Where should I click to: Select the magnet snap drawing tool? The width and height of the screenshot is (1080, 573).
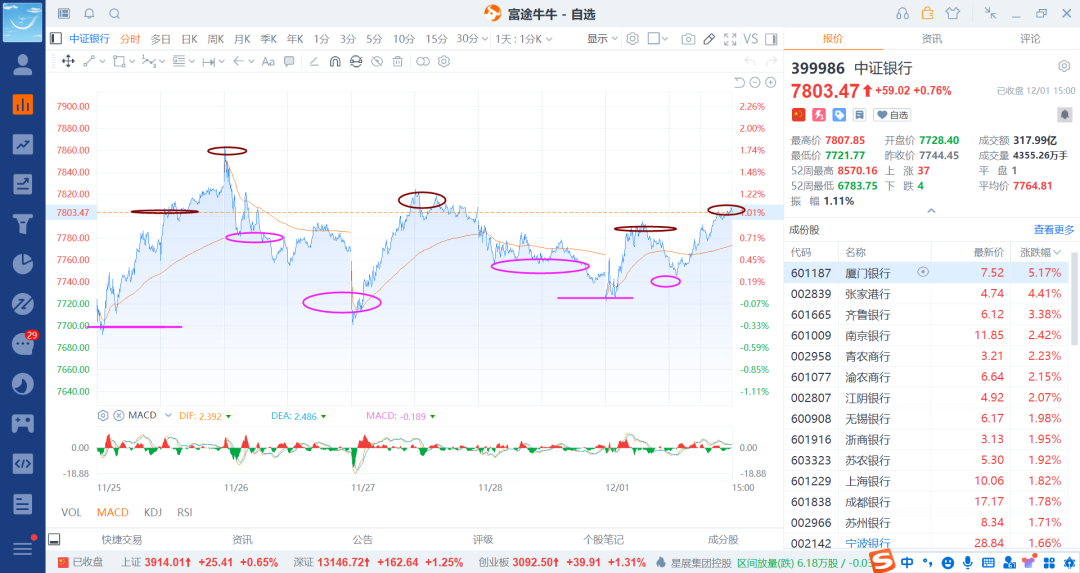click(x=335, y=61)
